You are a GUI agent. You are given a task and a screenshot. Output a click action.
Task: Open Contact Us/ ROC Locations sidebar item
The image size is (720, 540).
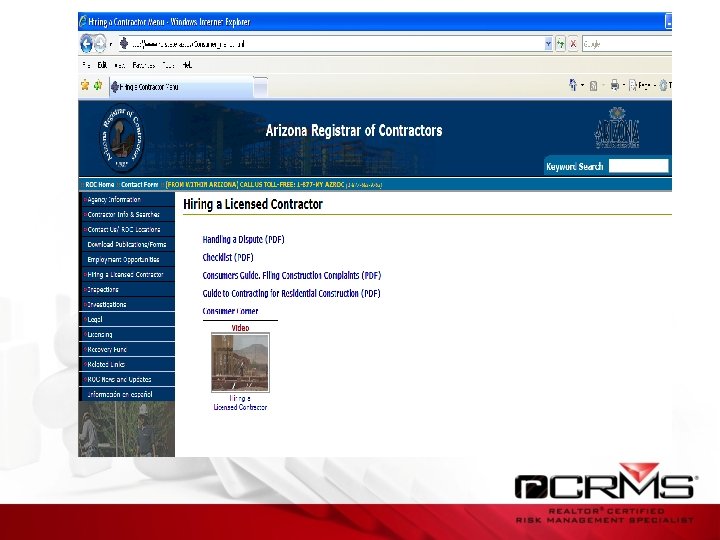coord(128,230)
